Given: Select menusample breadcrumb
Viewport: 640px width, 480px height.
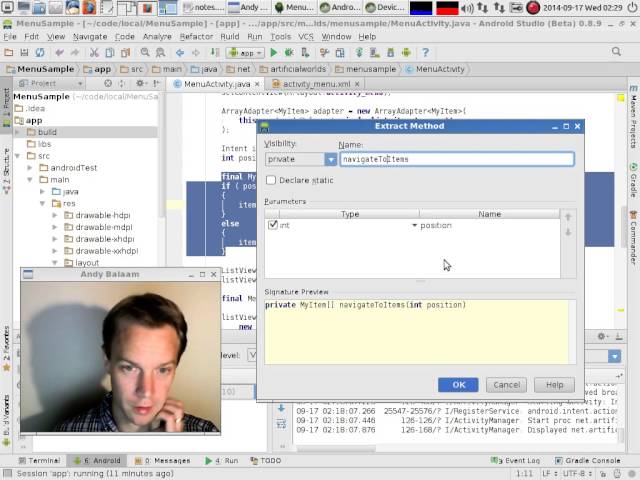Looking at the screenshot, I should 365,69.
